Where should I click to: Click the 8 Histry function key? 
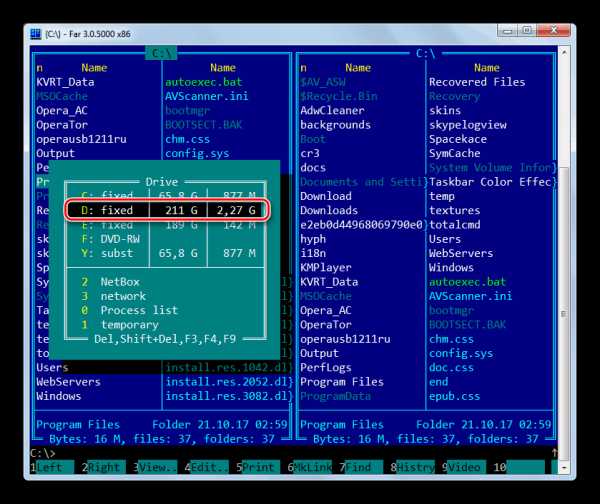pyautogui.click(x=412, y=467)
